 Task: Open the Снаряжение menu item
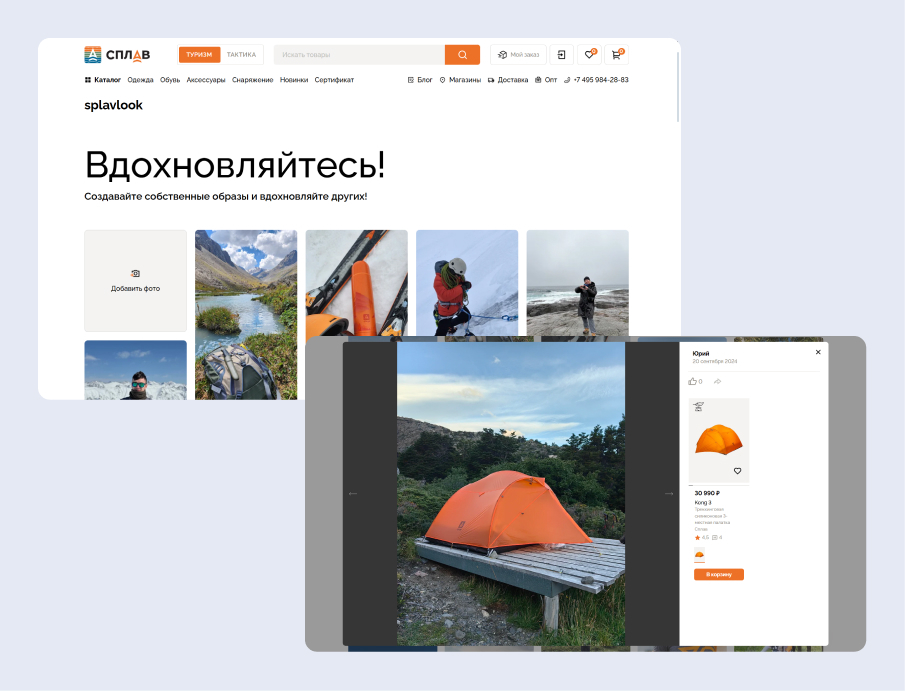click(253, 80)
